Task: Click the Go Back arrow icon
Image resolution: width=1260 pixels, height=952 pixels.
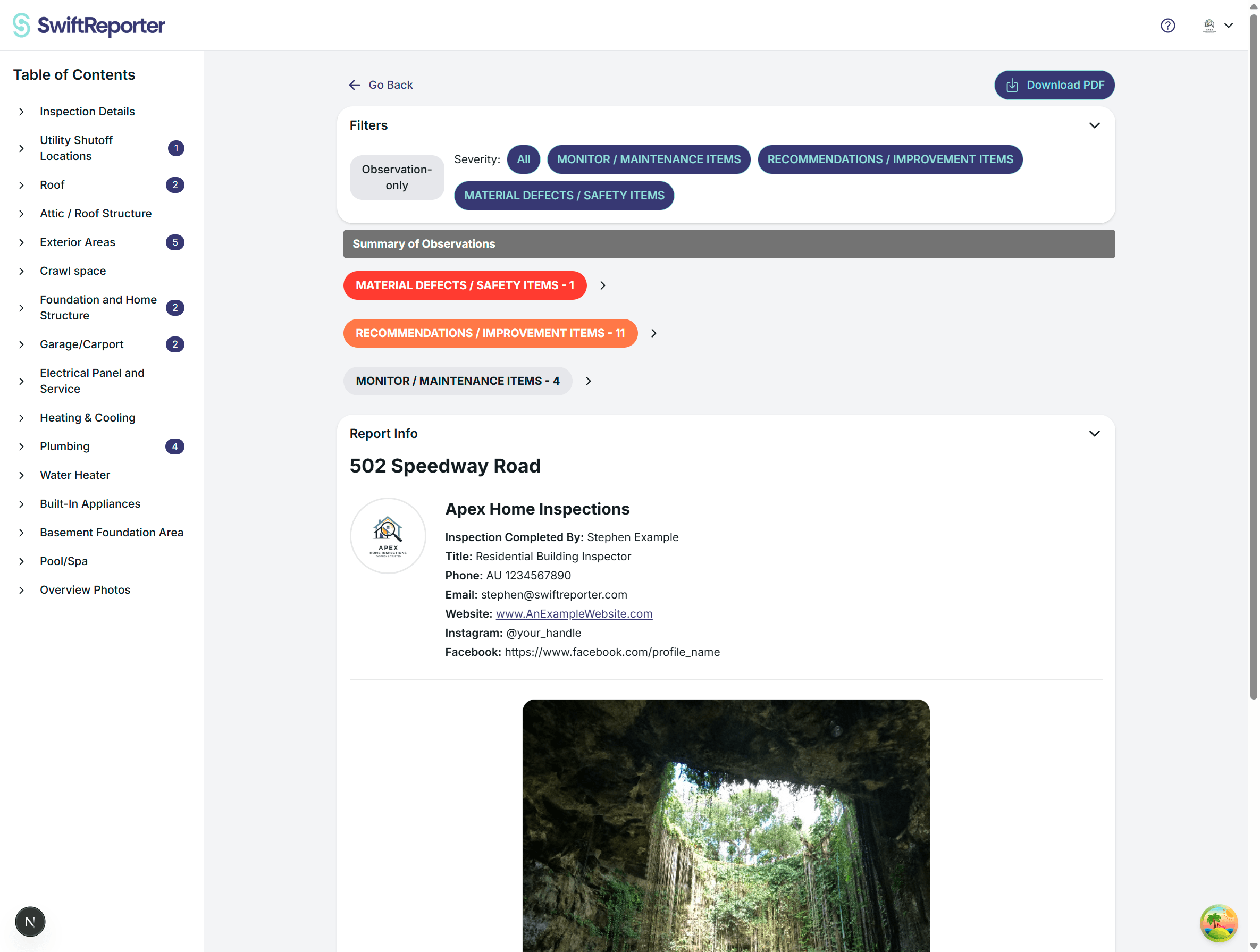Action: click(354, 85)
